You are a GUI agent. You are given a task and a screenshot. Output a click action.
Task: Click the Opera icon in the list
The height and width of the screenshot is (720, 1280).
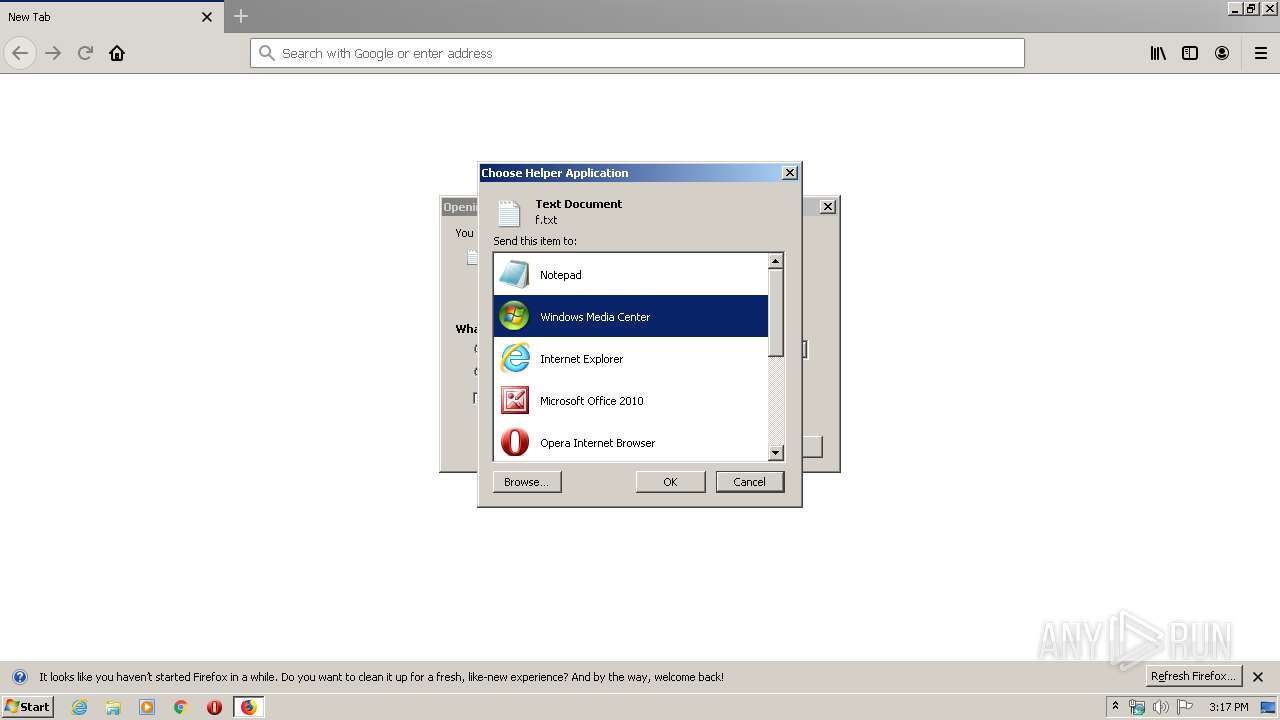(x=514, y=442)
